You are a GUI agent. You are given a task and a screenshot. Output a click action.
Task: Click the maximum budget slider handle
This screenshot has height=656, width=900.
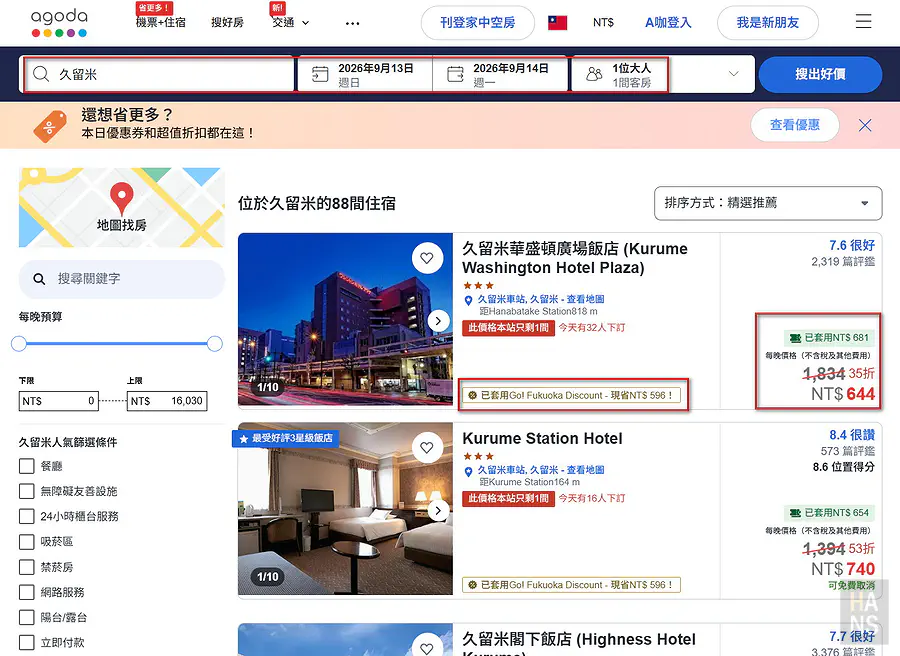point(215,344)
